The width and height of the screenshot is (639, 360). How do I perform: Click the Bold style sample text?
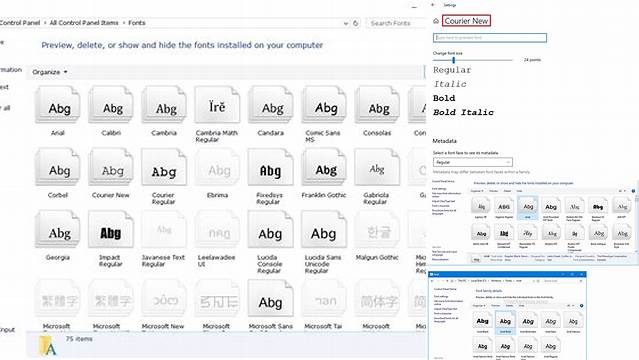(x=444, y=98)
